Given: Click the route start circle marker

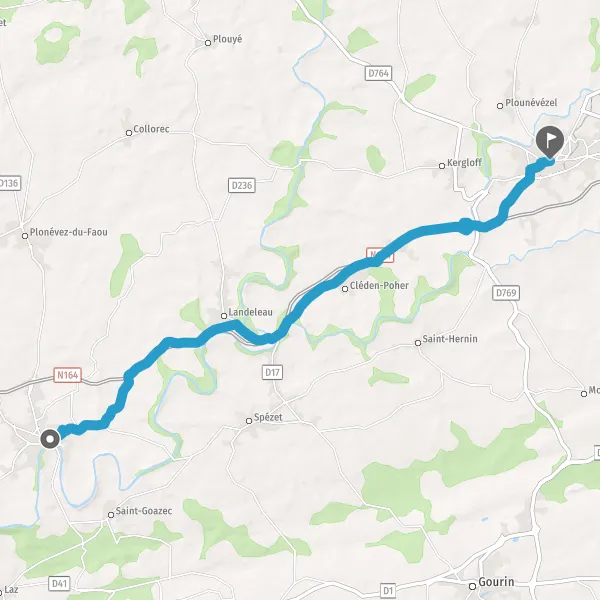Looking at the screenshot, I should (50, 439).
